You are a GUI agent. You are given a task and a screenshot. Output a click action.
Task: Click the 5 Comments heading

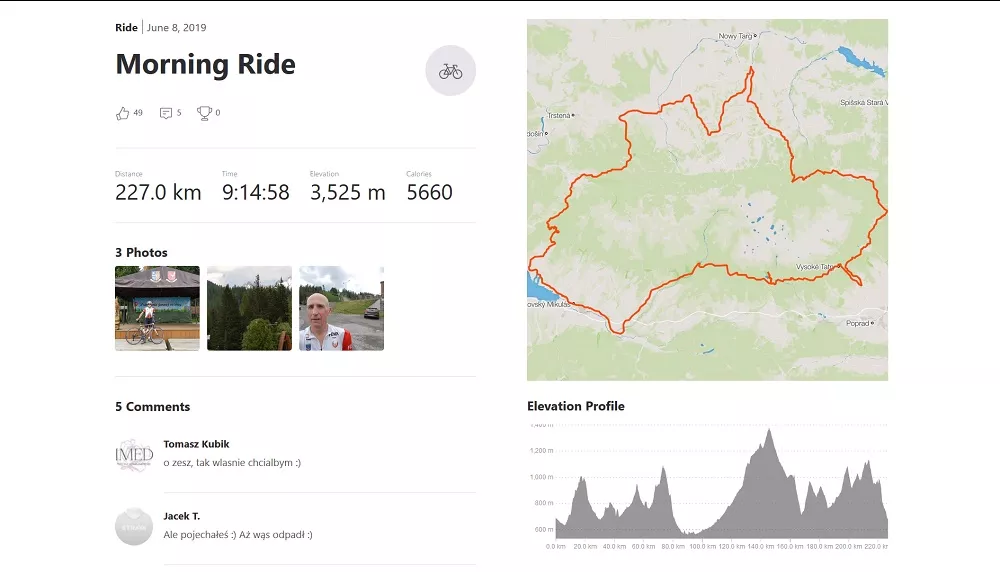pyautogui.click(x=152, y=407)
